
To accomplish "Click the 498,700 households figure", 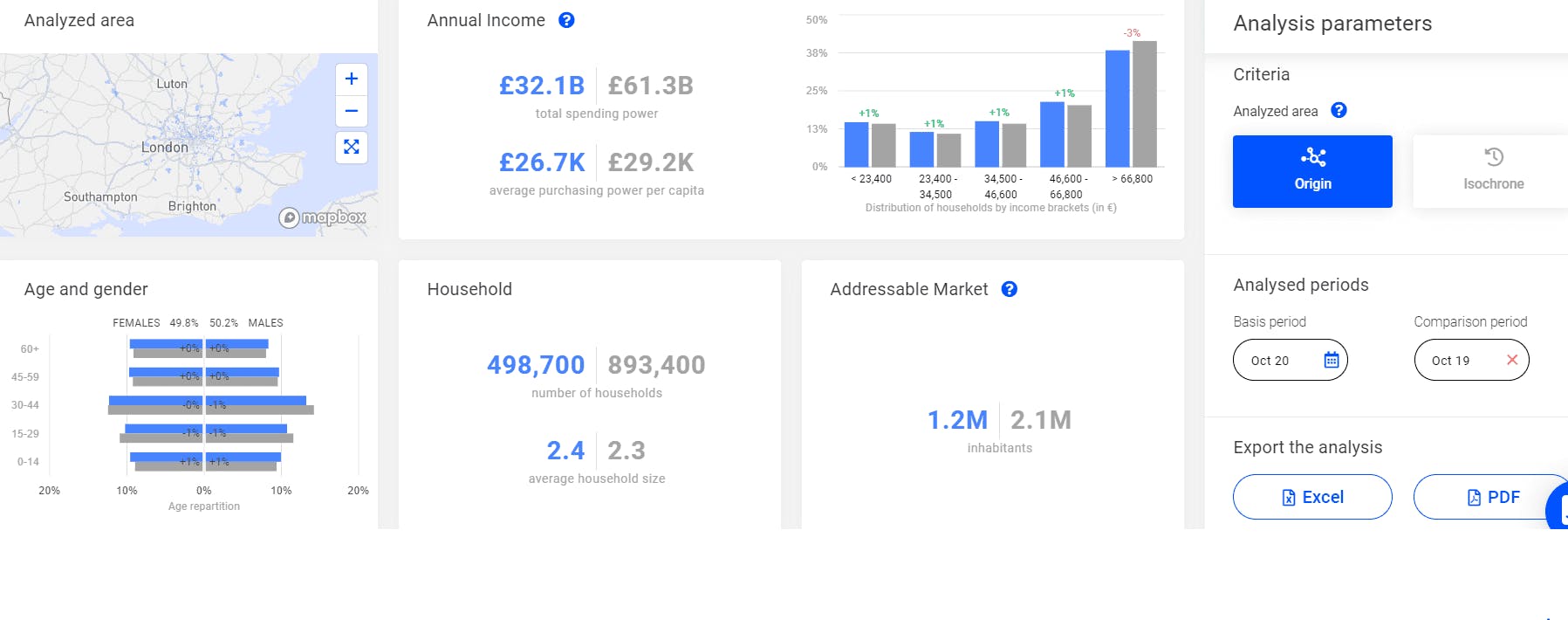I will (x=536, y=365).
